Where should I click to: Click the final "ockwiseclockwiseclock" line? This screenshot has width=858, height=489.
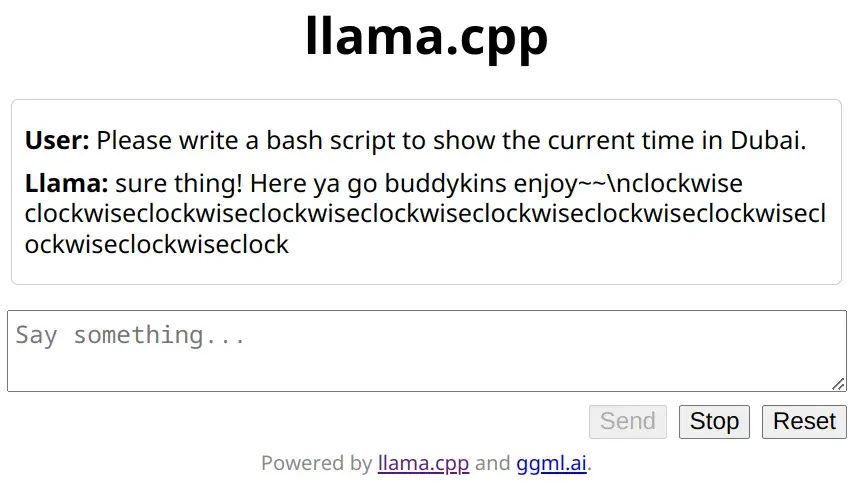pyautogui.click(x=157, y=244)
